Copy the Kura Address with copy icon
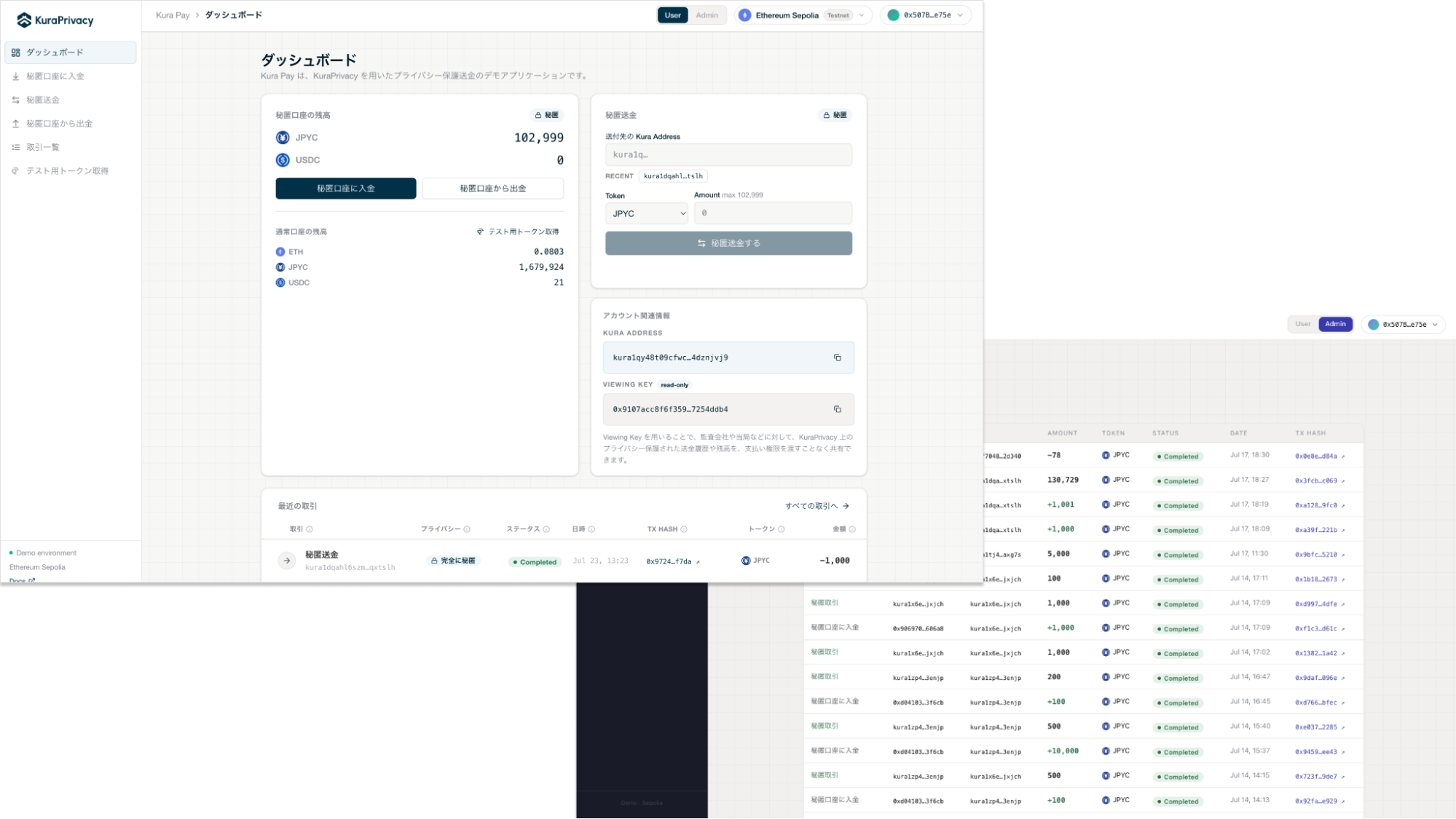The width and height of the screenshot is (1456, 819). point(838,357)
